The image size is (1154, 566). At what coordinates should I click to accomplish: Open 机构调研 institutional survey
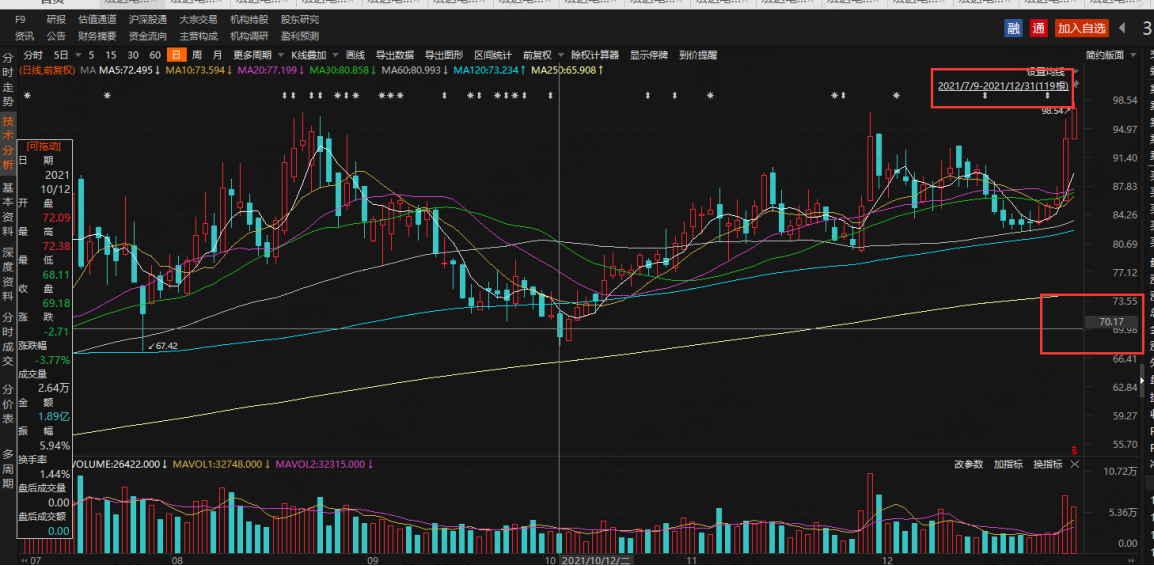point(249,35)
